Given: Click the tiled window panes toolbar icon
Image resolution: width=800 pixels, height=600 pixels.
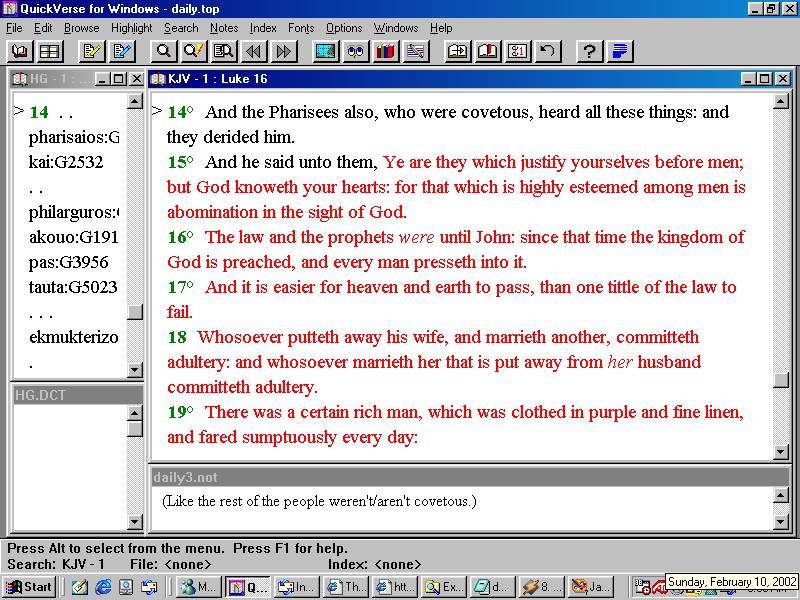Looking at the screenshot, I should [49, 51].
